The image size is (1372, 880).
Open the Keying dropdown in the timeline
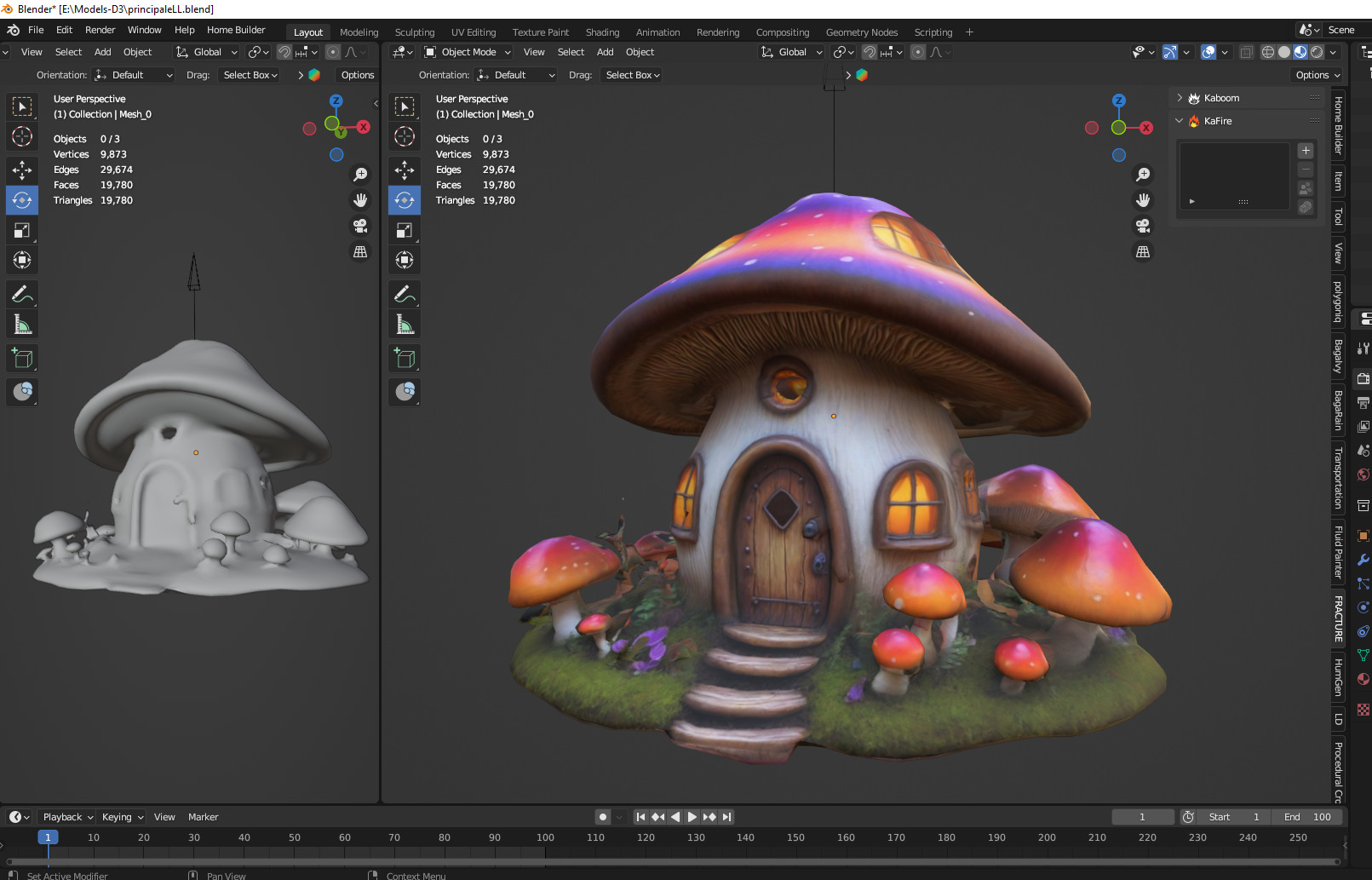[x=123, y=817]
